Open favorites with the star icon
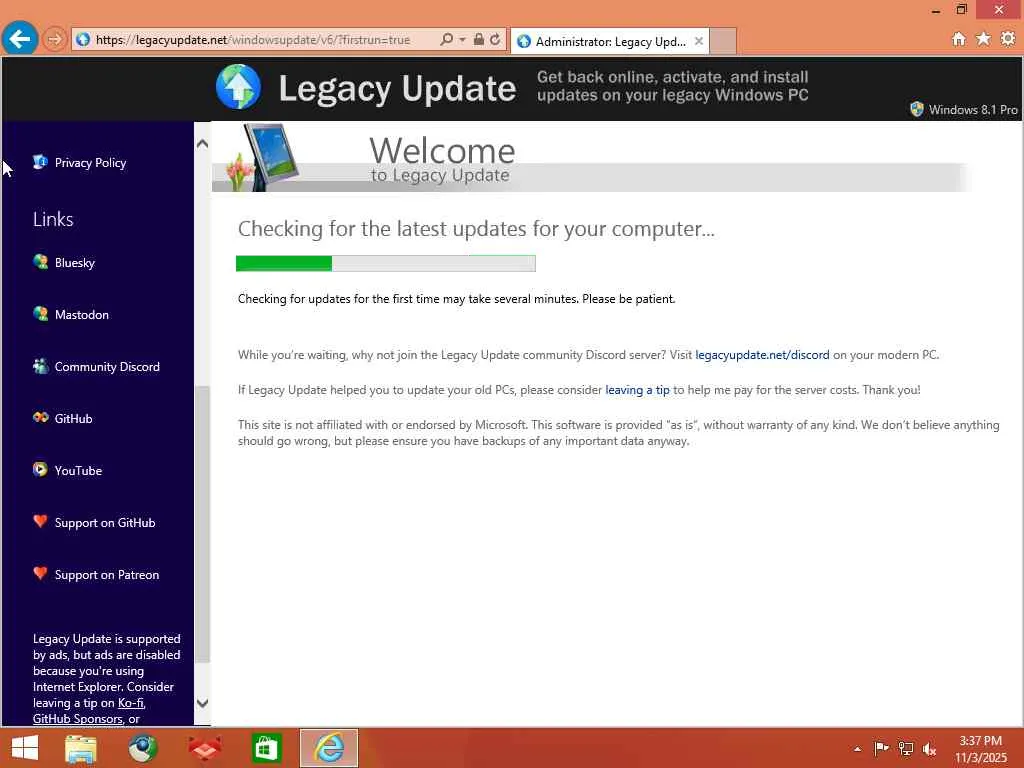 (x=983, y=39)
